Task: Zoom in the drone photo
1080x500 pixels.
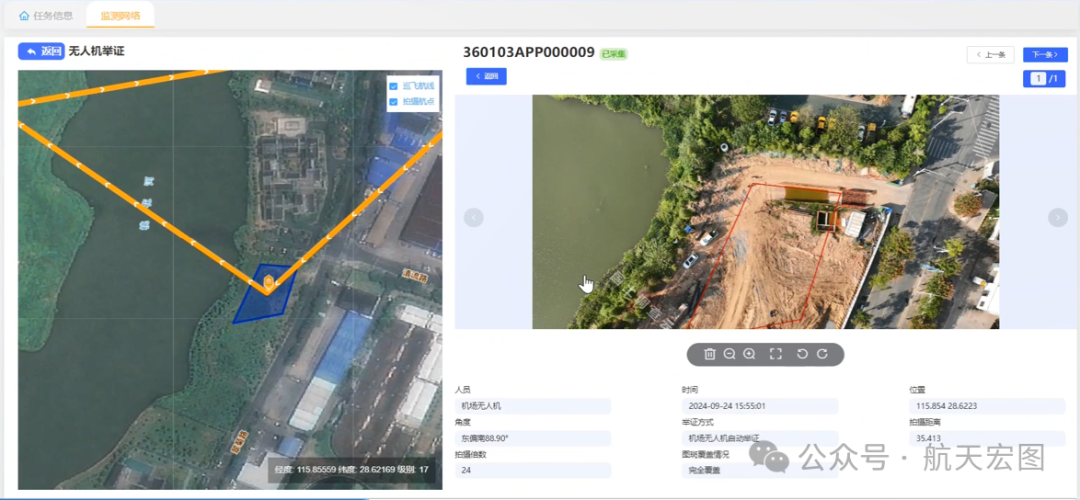Action: pyautogui.click(x=749, y=354)
